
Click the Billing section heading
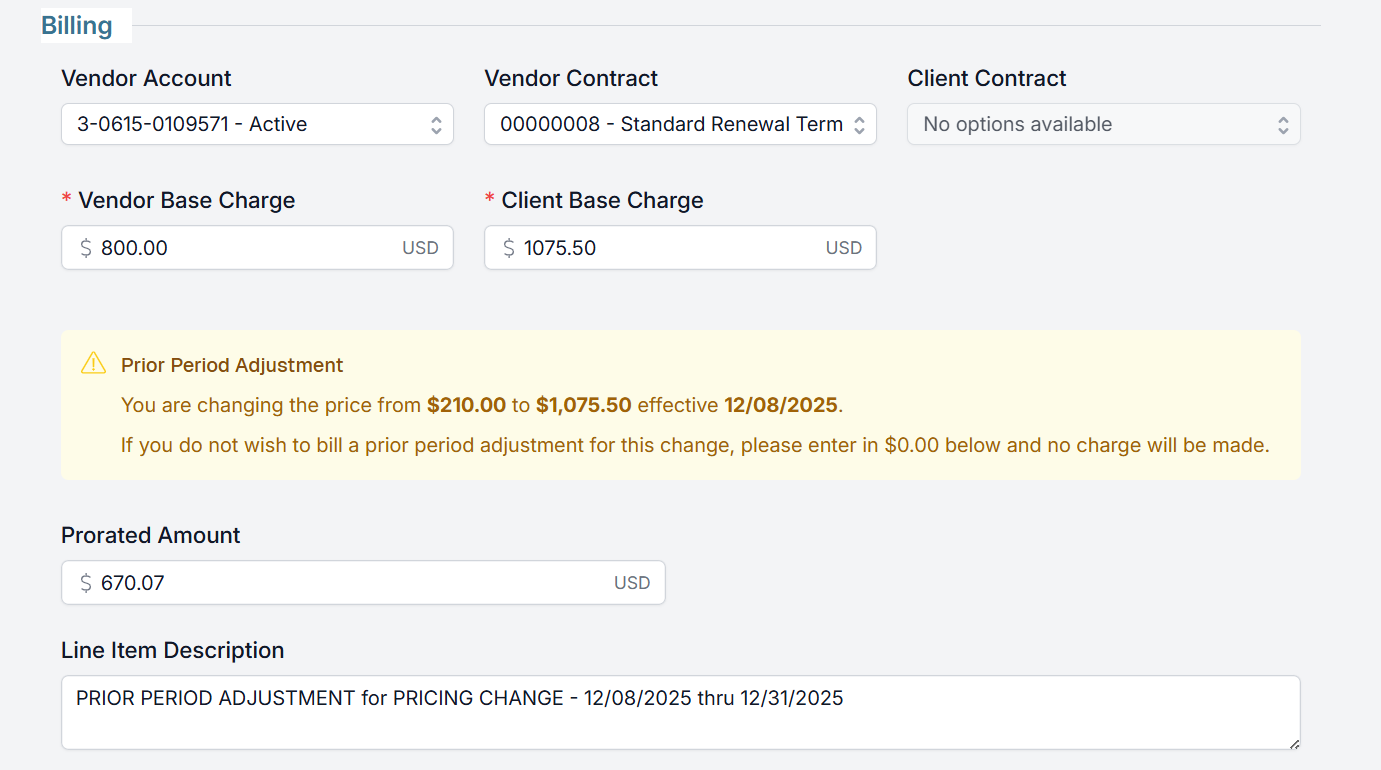[x=77, y=25]
